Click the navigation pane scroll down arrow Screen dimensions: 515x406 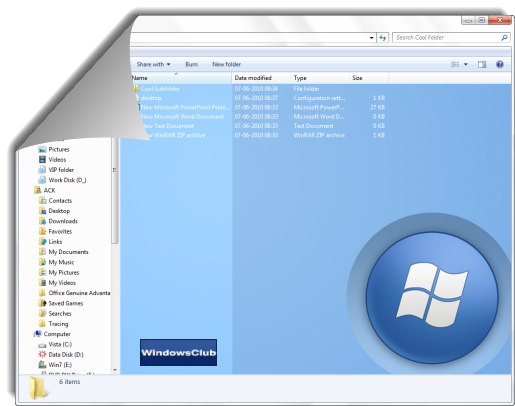click(115, 370)
